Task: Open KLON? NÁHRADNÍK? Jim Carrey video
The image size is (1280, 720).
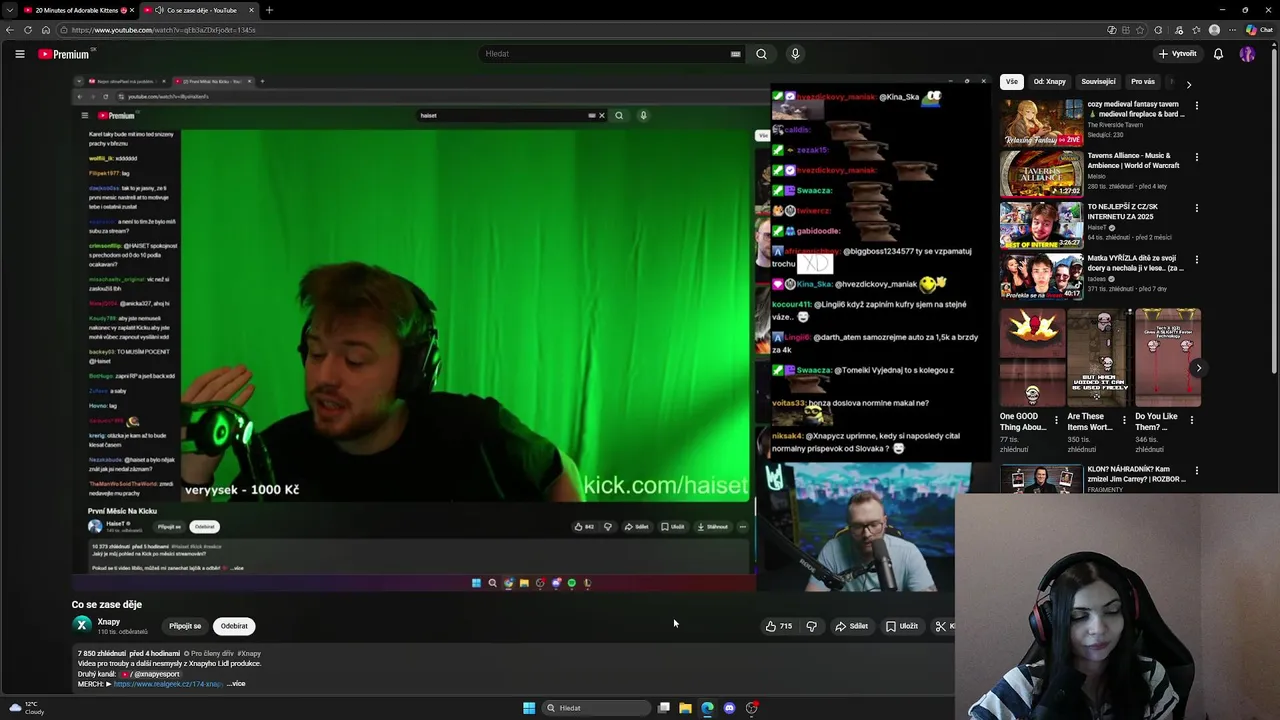Action: [1041, 479]
